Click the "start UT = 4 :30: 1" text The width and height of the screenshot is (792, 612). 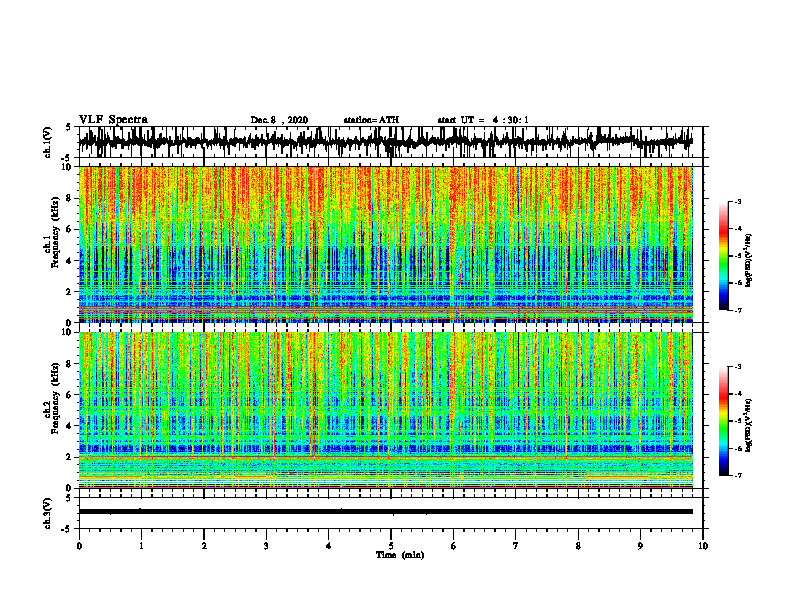tap(483, 120)
